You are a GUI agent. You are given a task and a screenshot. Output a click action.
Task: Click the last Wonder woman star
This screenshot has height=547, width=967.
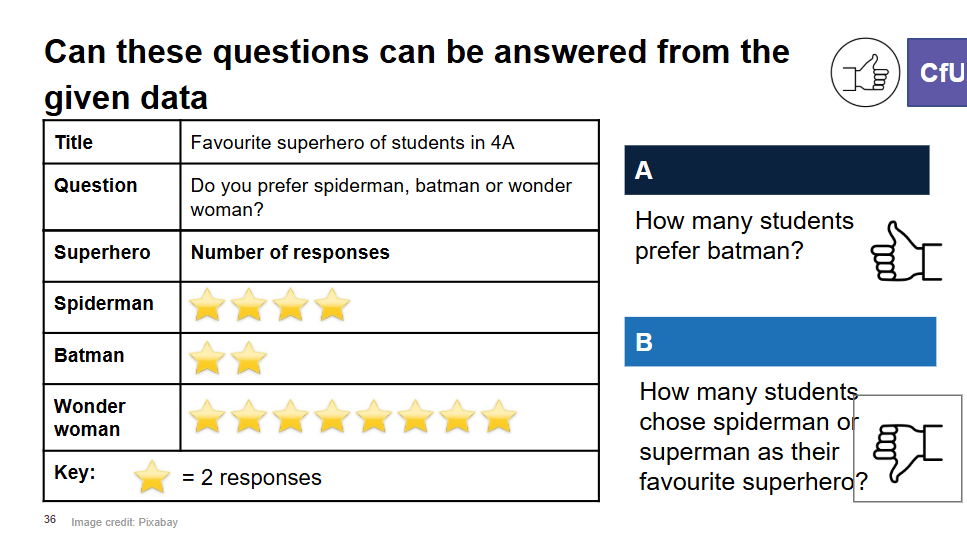click(x=498, y=416)
